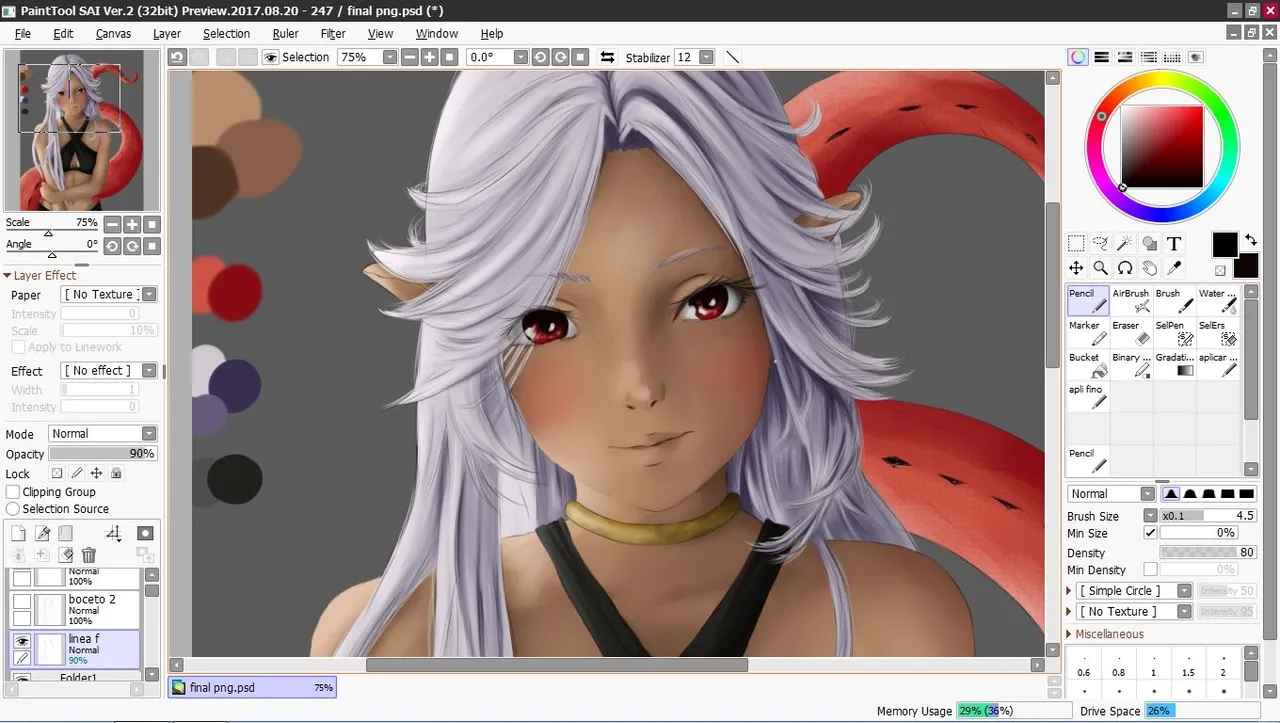Select the Eyedropper color picker tool
The height and width of the screenshot is (723, 1280).
(1174, 268)
